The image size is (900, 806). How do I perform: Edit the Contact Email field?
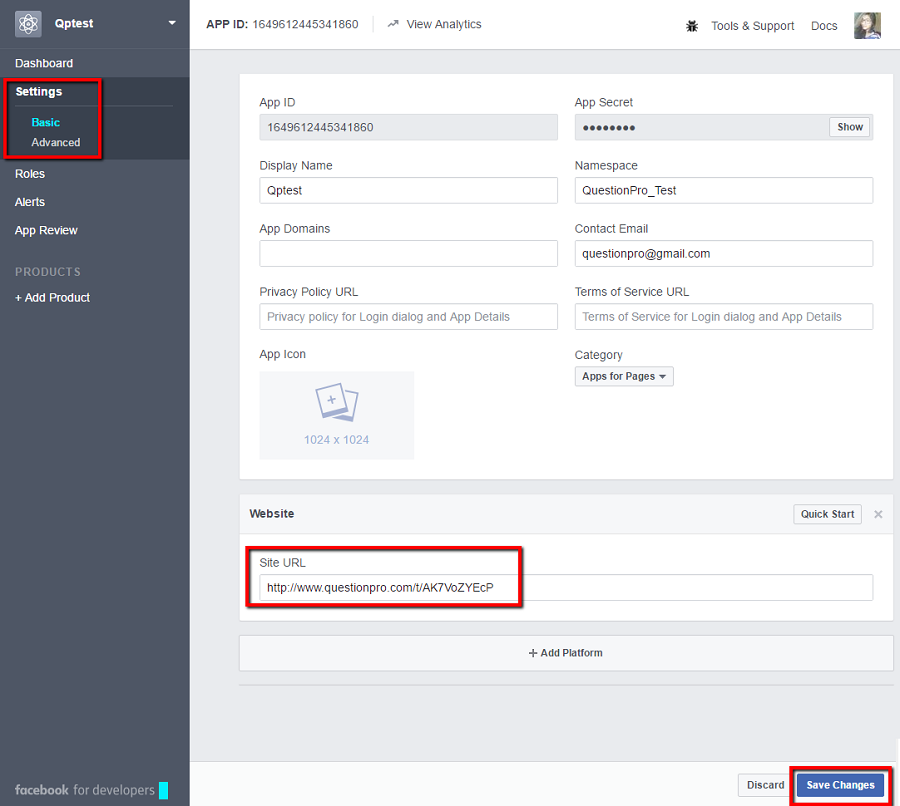pyautogui.click(x=724, y=253)
